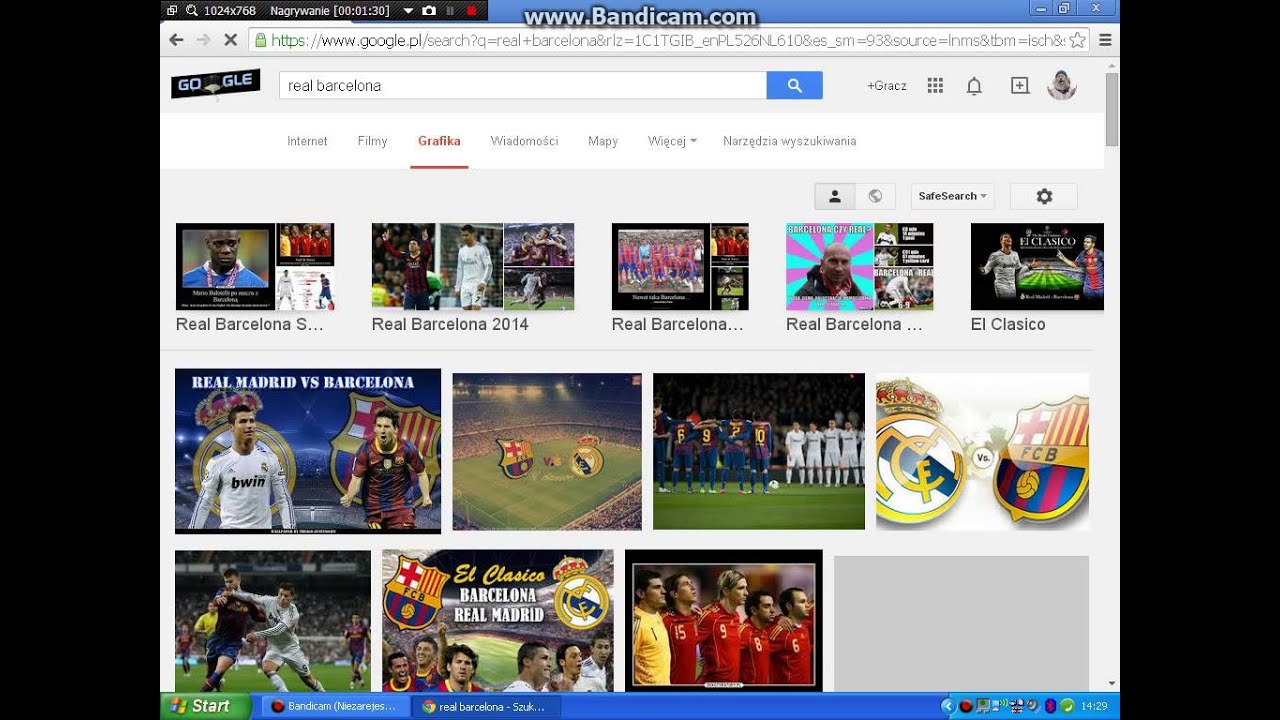Image resolution: width=1280 pixels, height=720 pixels.
Task: Open SafeSearch dropdown
Action: [x=953, y=196]
